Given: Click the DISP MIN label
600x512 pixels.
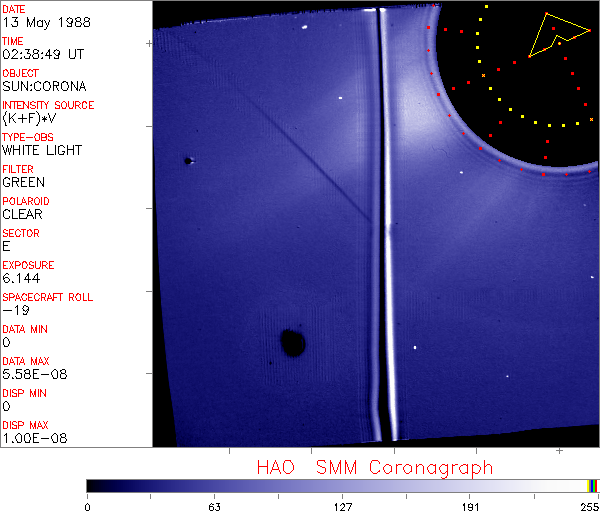Looking at the screenshot, I should tap(24, 393).
